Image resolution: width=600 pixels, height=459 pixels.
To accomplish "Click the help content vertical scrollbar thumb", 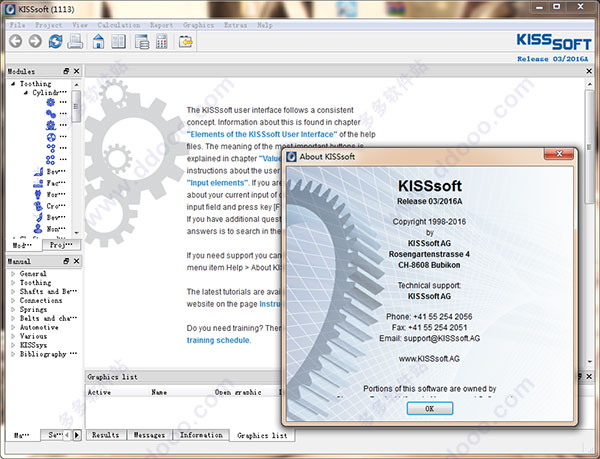I will click(589, 147).
